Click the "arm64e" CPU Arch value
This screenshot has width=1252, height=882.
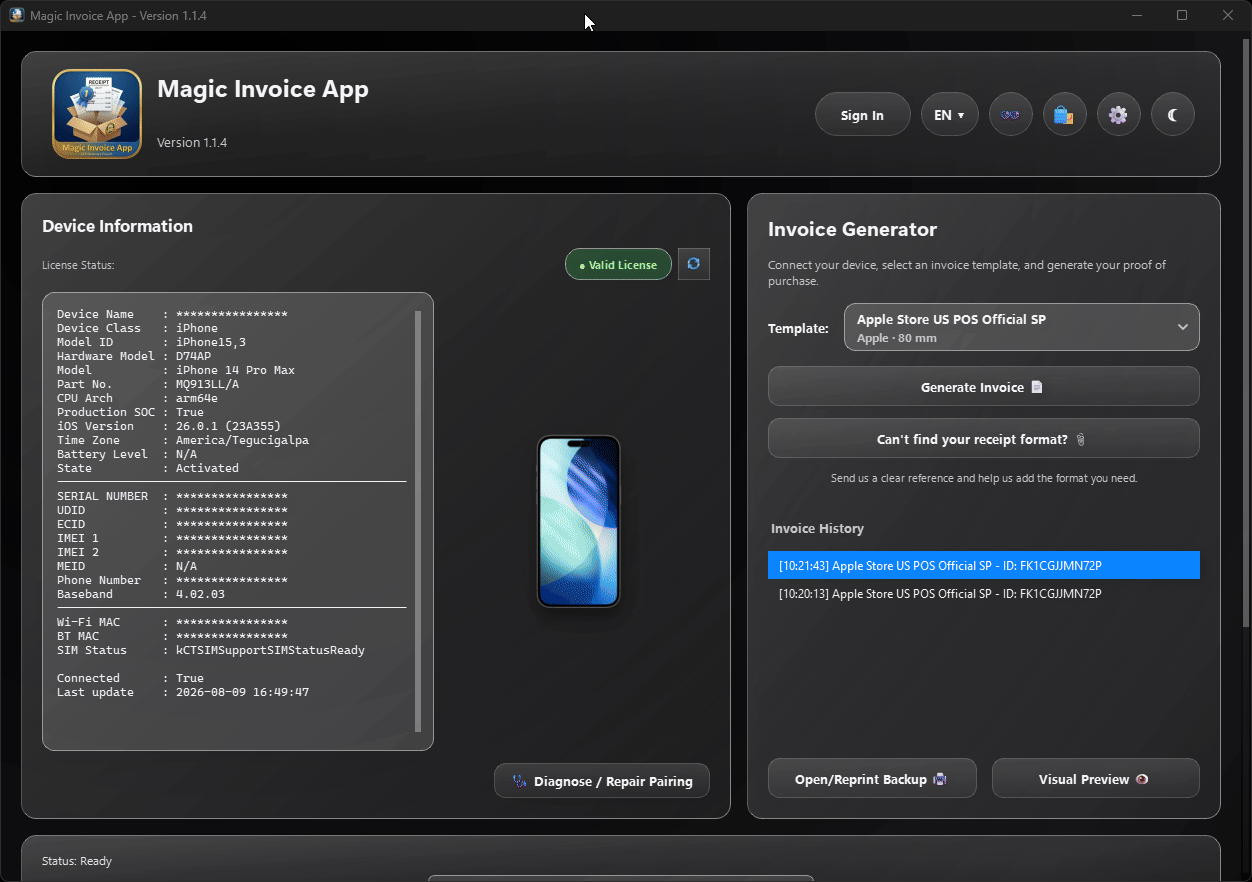pyautogui.click(x=197, y=398)
